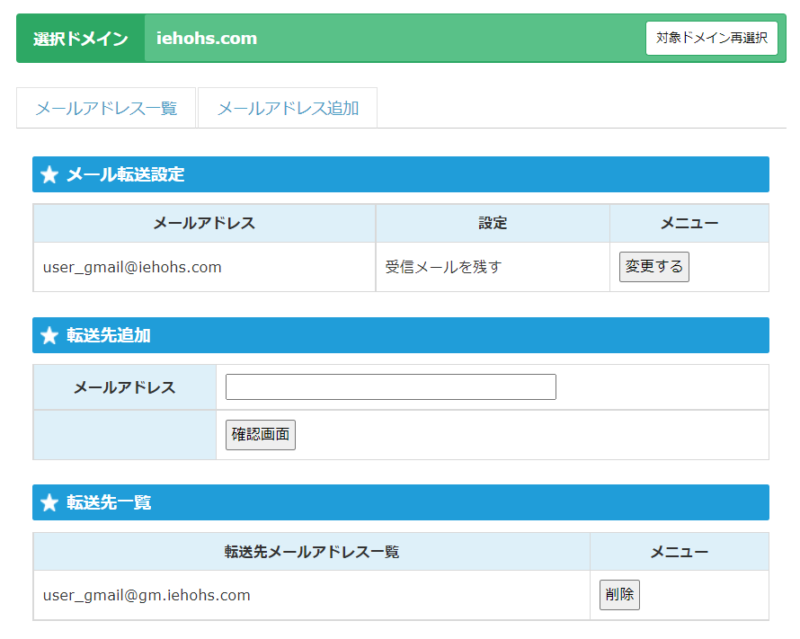This screenshot has height=639, width=800.
Task: Click the star icon beside 転送先一覧
Action: (49, 503)
